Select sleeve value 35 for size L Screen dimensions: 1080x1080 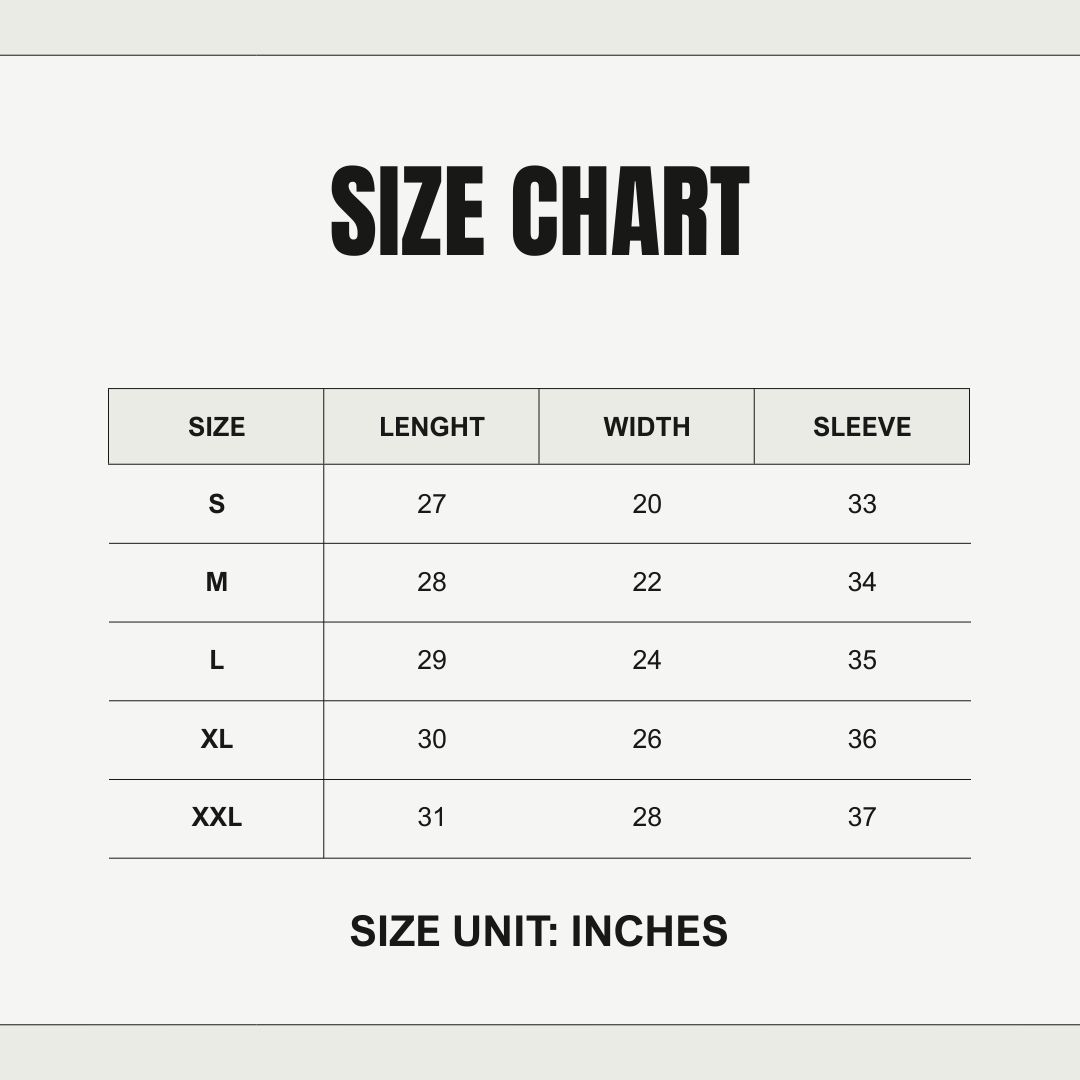coord(862,660)
